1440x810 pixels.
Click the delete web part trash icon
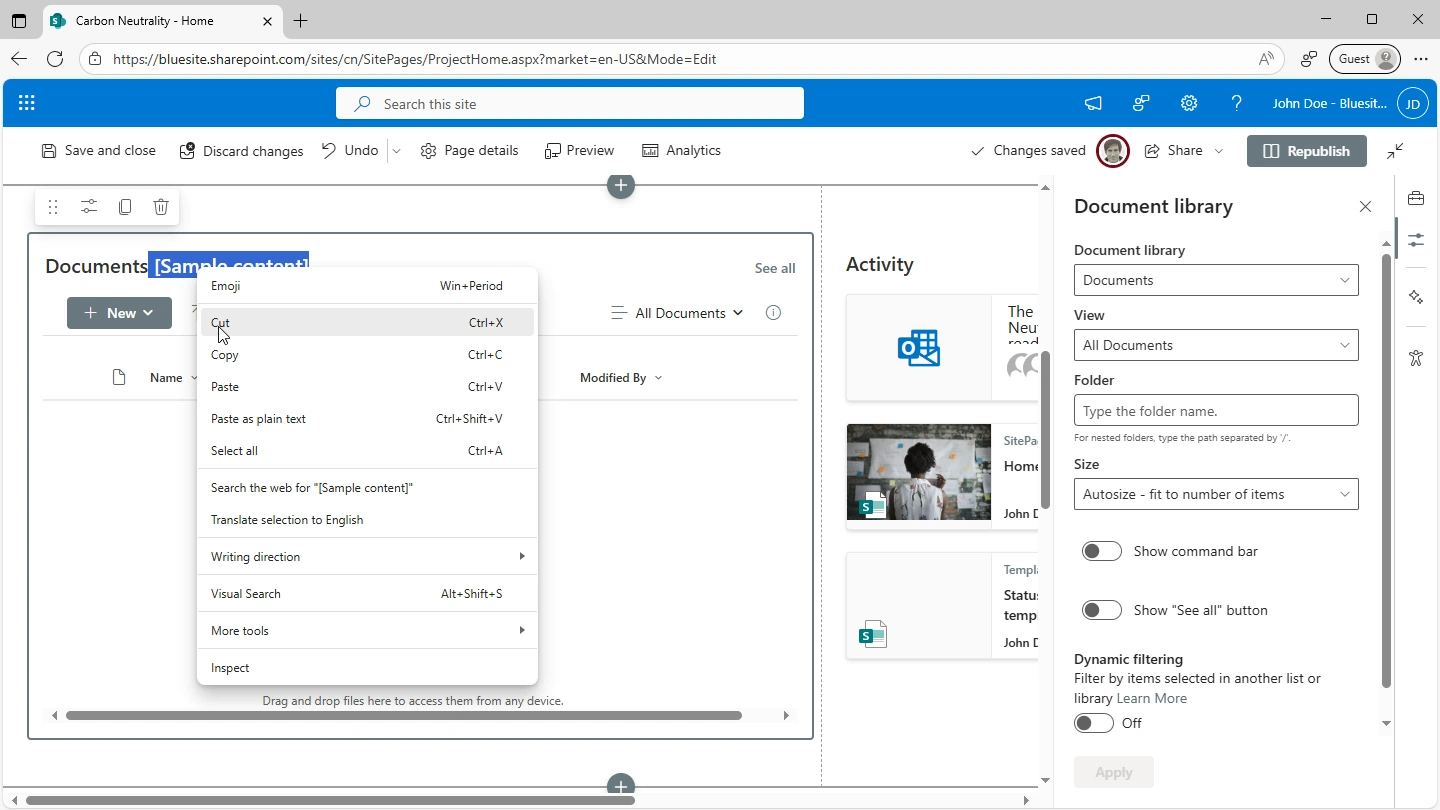[161, 207]
